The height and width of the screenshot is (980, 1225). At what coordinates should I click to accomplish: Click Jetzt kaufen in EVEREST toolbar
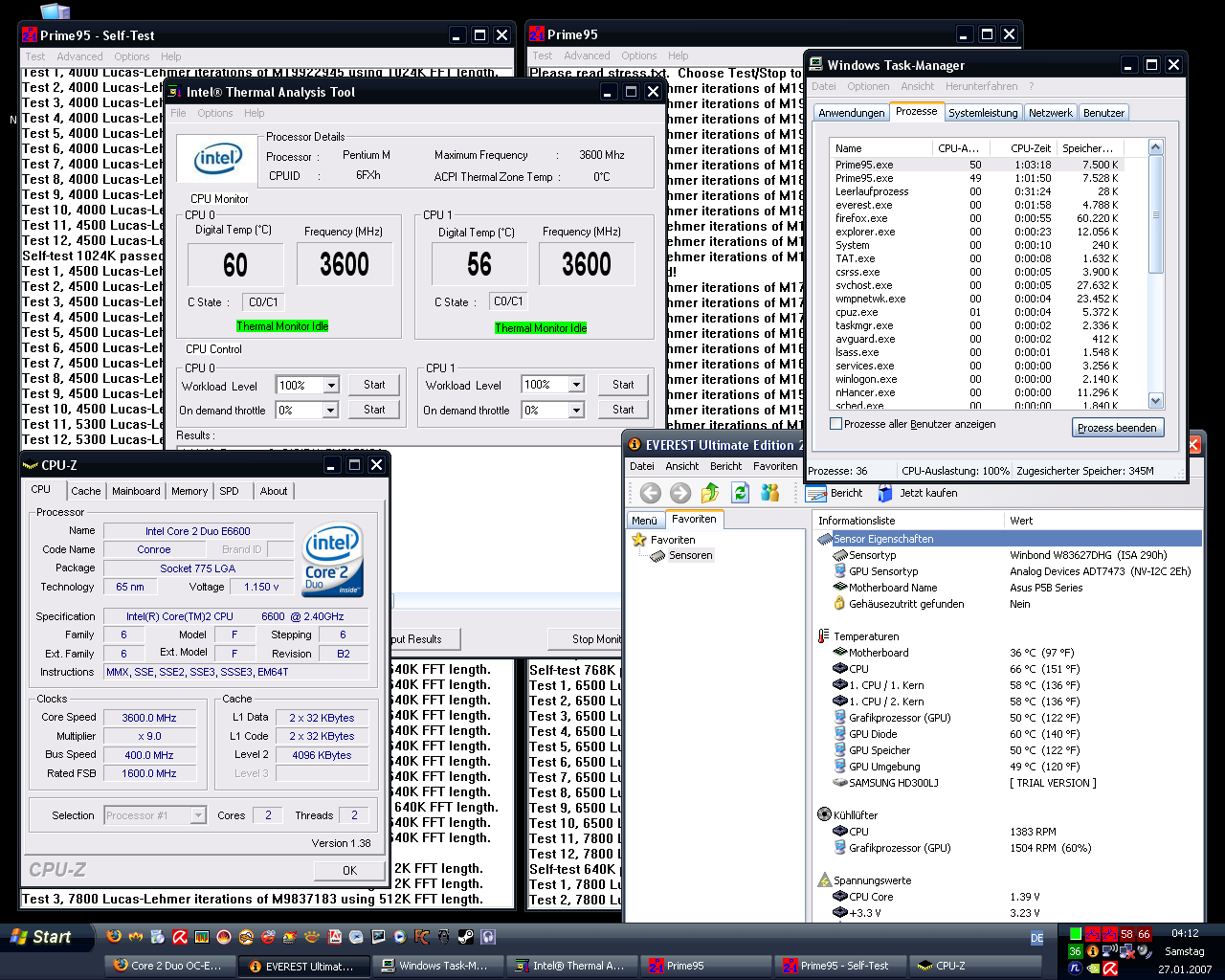pos(917,493)
